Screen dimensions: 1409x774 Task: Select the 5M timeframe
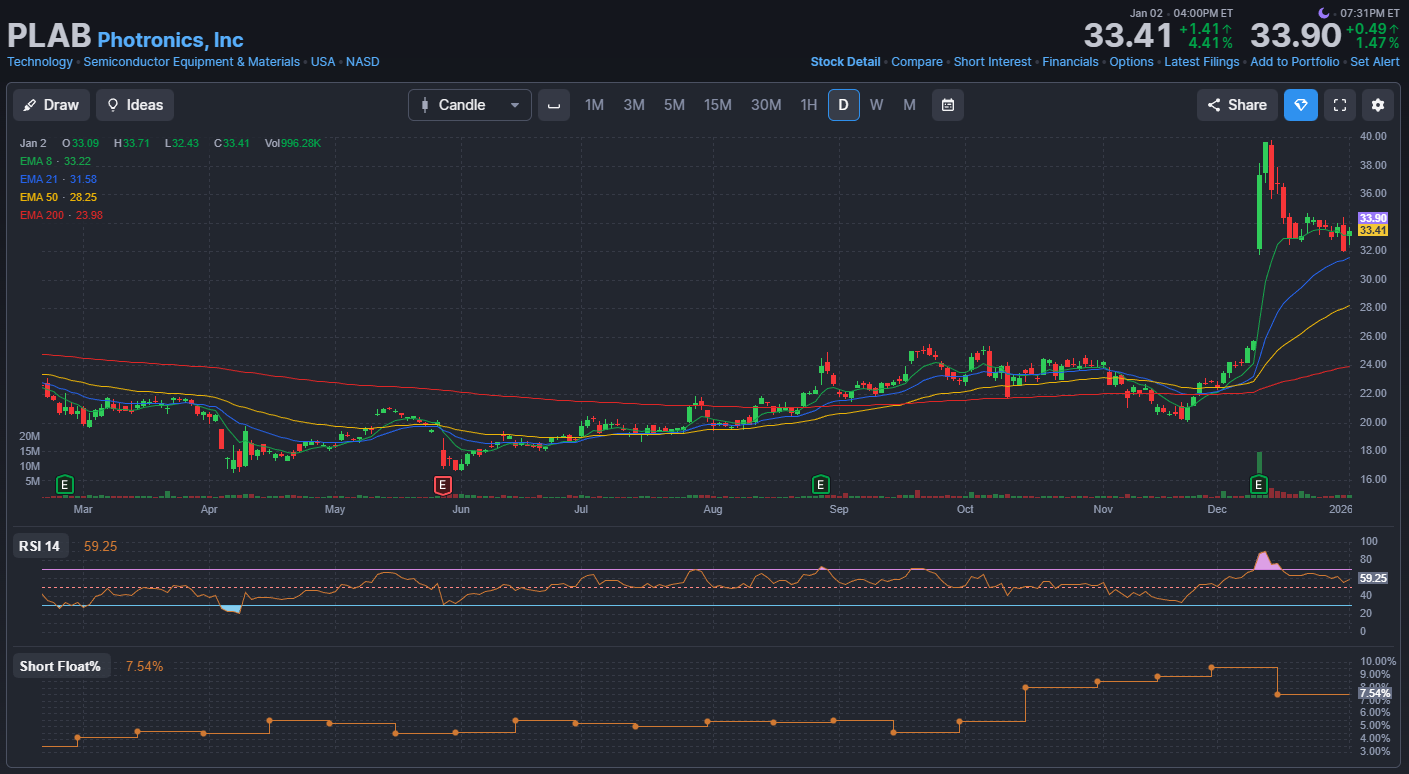pos(674,105)
